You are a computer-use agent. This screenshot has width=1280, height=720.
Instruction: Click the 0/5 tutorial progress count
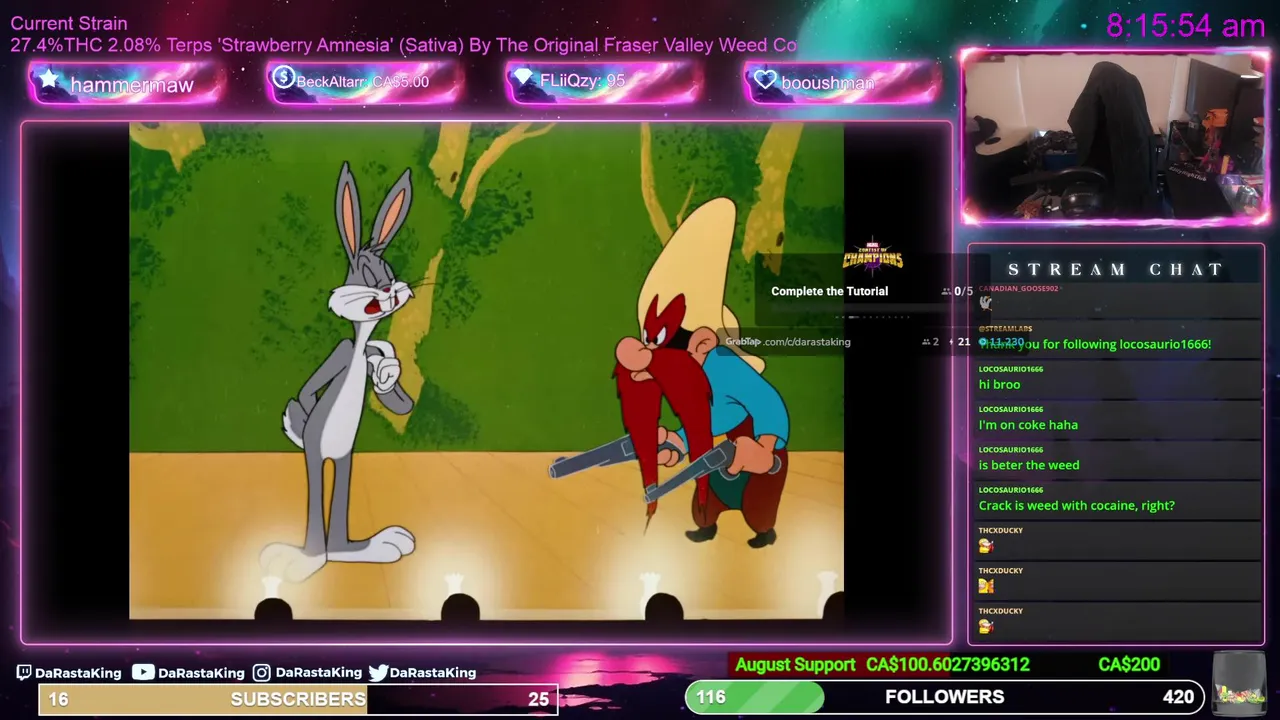964,291
